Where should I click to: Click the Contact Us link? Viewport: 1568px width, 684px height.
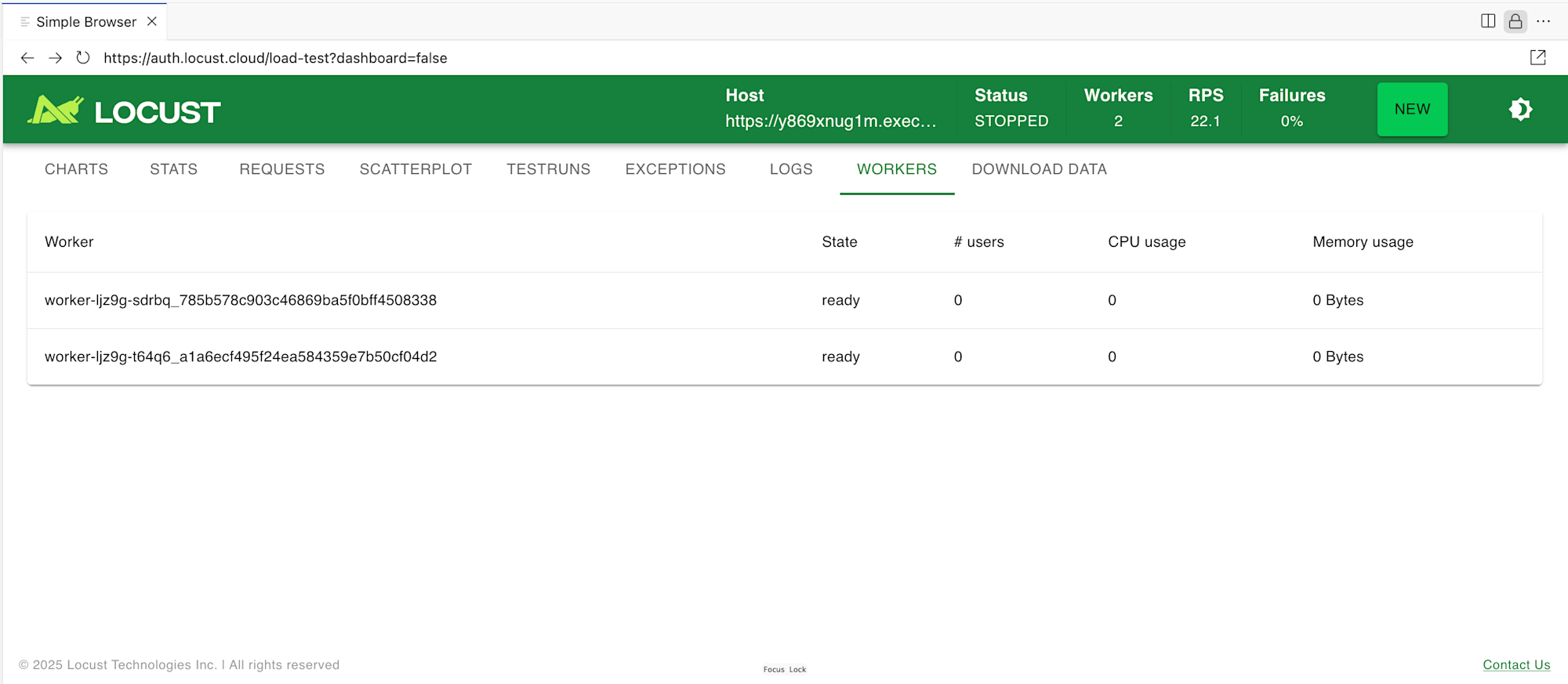click(1516, 664)
